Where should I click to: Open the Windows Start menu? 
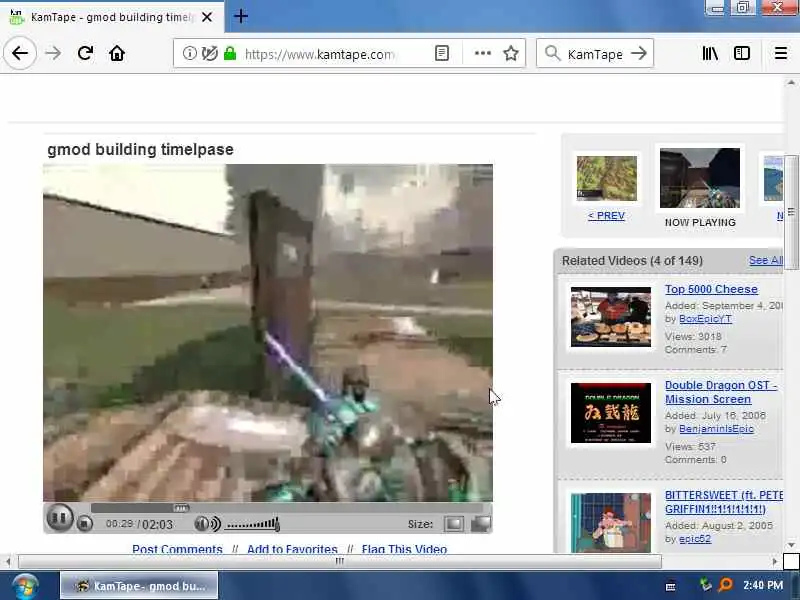point(26,586)
